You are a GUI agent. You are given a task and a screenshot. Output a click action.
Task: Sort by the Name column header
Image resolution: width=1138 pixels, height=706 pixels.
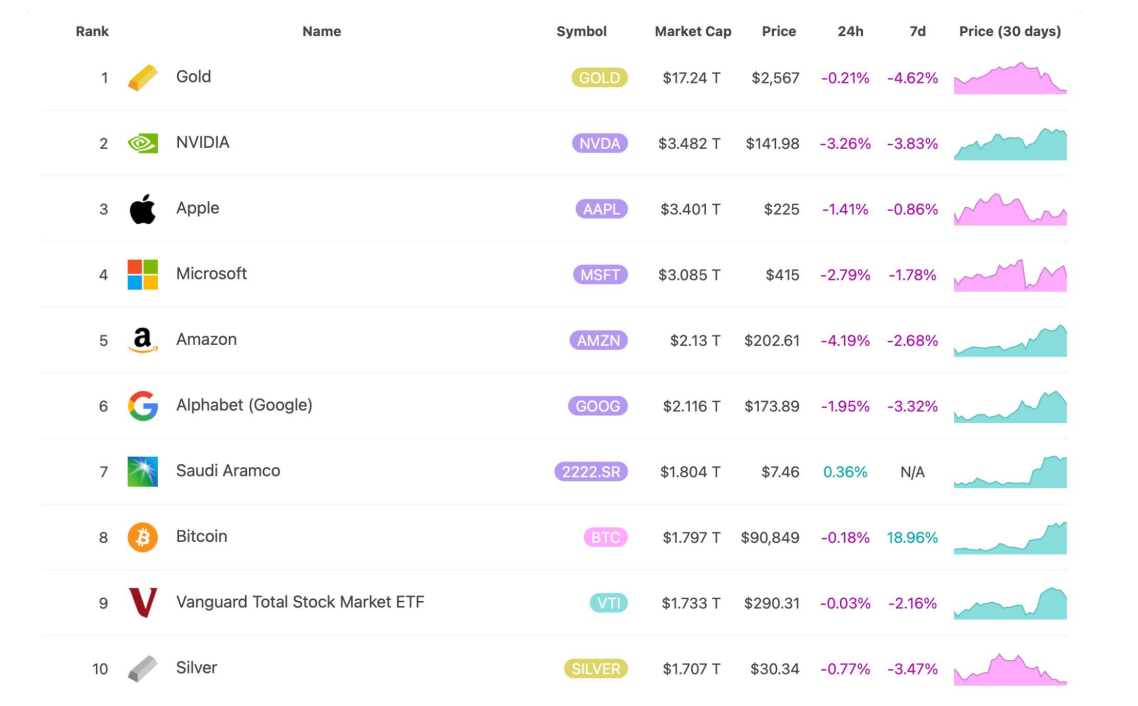click(322, 31)
